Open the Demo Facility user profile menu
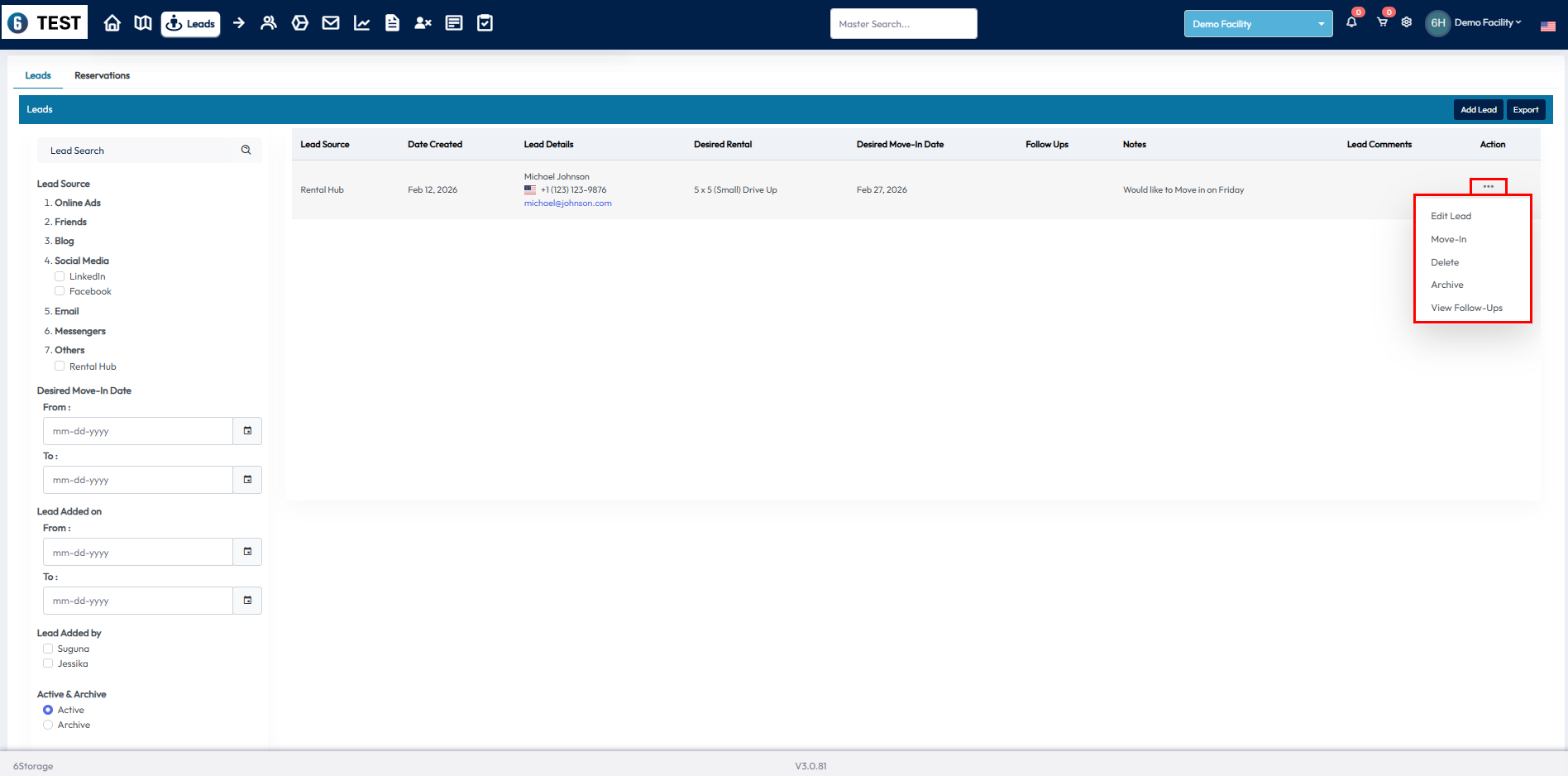Screen dimensions: 1568x776 coord(1476,22)
